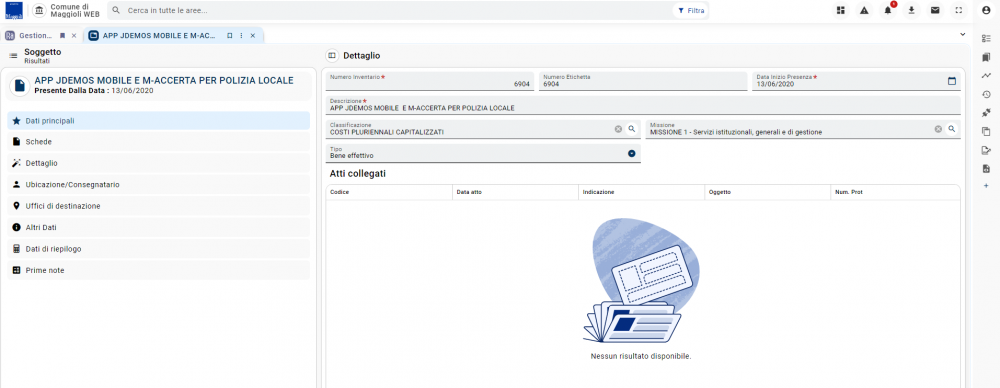
Task: Open the notifications bell with red badge
Action: [888, 10]
